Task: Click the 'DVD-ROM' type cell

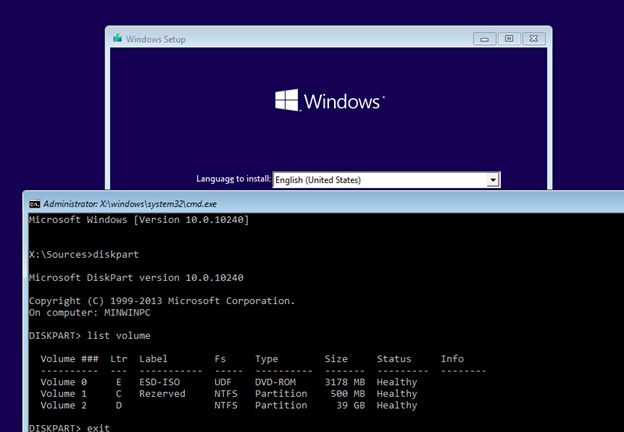Action: (x=275, y=382)
